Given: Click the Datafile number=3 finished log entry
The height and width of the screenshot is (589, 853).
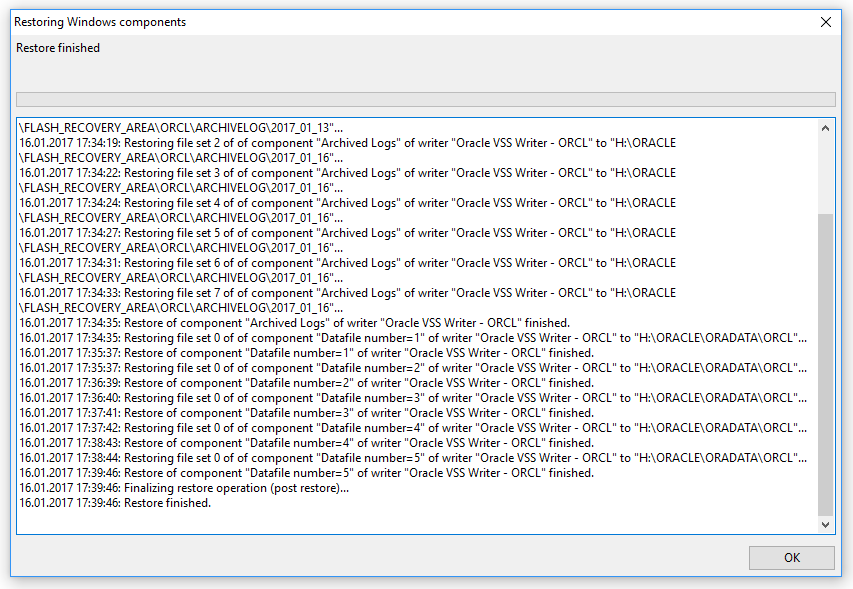Looking at the screenshot, I should [306, 413].
